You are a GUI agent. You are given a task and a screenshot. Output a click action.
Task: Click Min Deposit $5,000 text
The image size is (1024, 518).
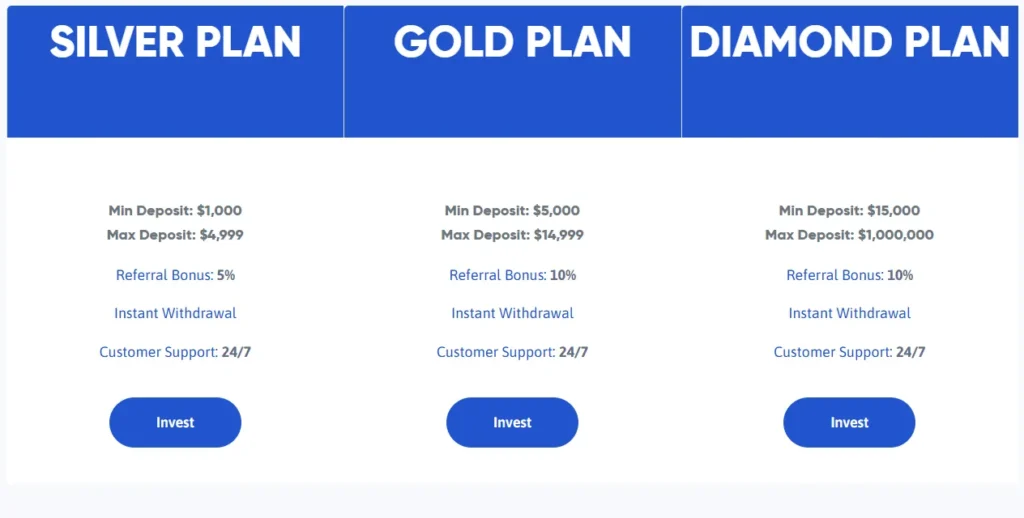point(512,211)
